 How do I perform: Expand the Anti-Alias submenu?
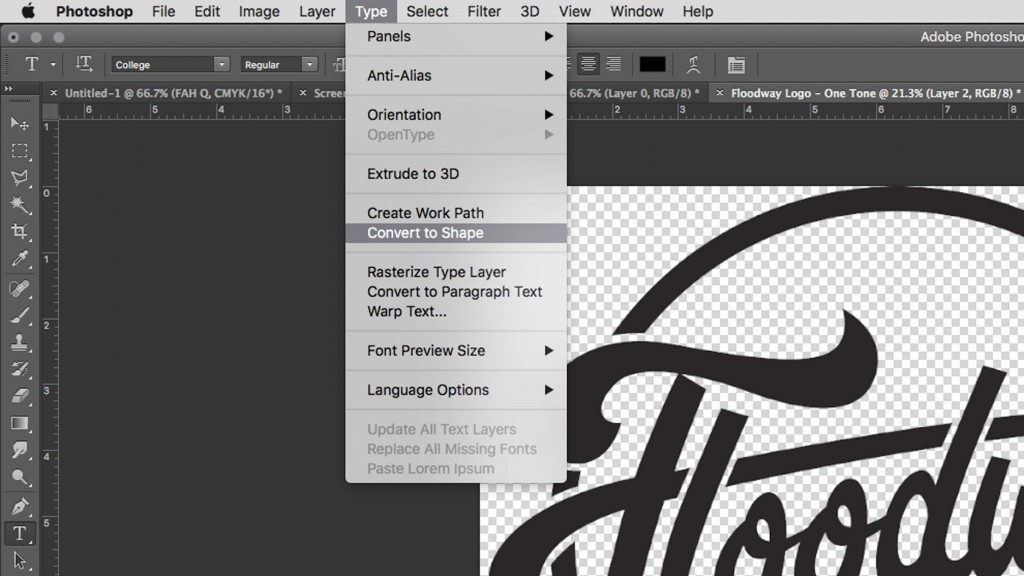click(x=456, y=76)
